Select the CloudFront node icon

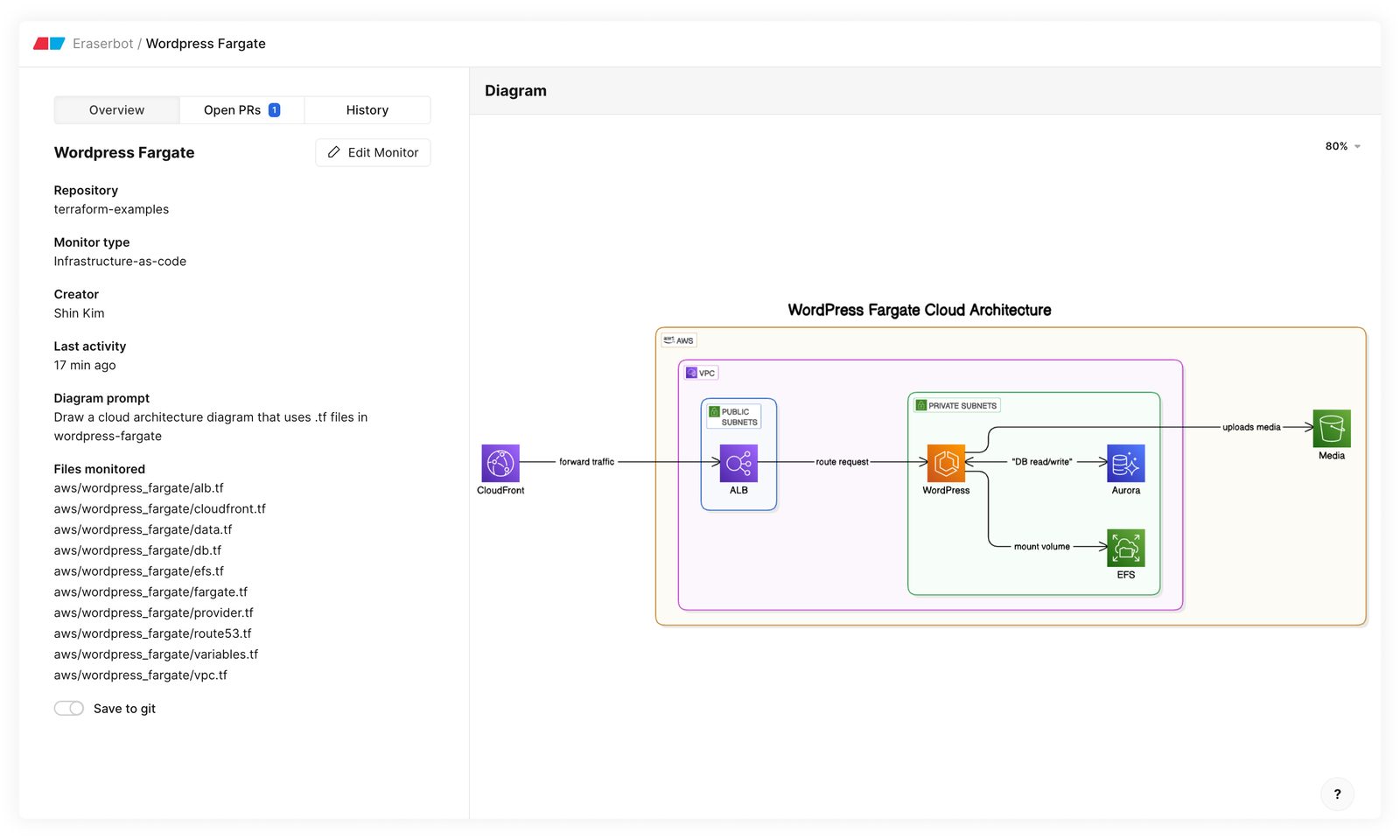pos(500,463)
